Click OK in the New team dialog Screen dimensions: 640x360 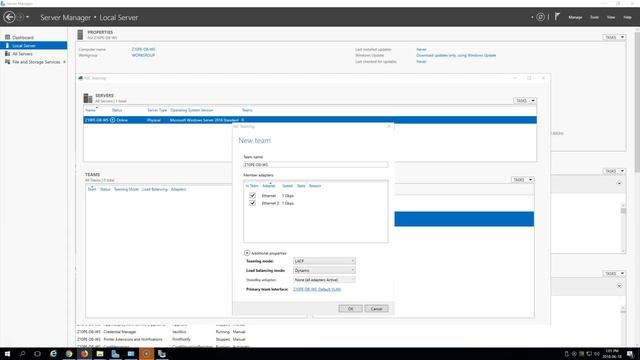pyautogui.click(x=350, y=309)
